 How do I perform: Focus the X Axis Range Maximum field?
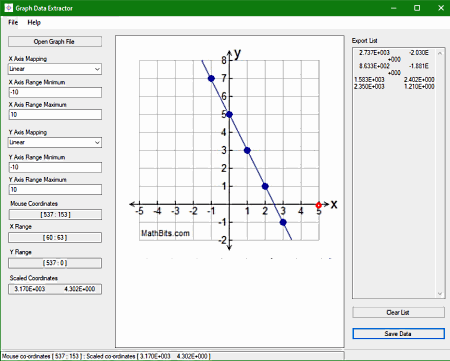[x=55, y=115]
